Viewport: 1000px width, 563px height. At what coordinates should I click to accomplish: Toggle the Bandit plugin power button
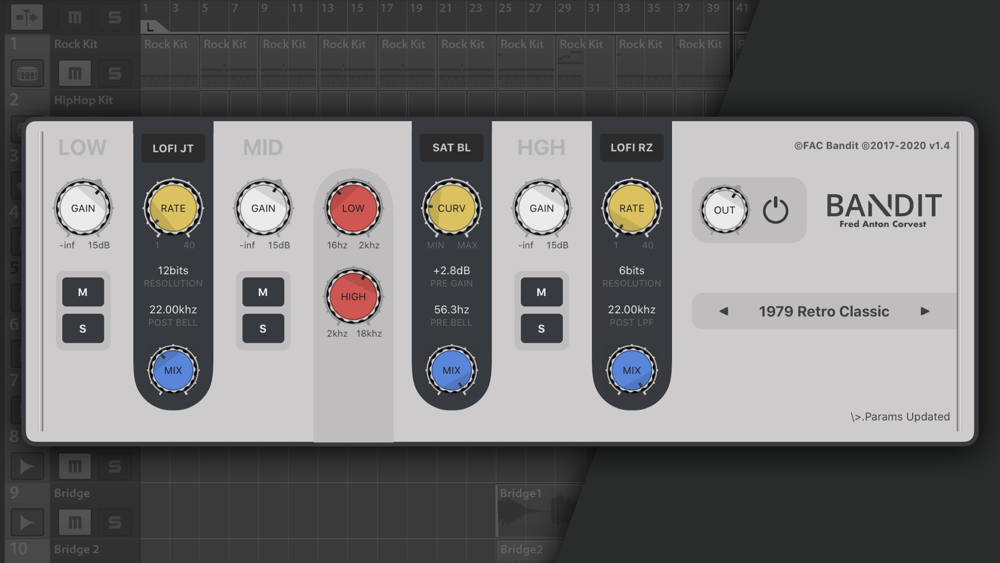click(776, 210)
